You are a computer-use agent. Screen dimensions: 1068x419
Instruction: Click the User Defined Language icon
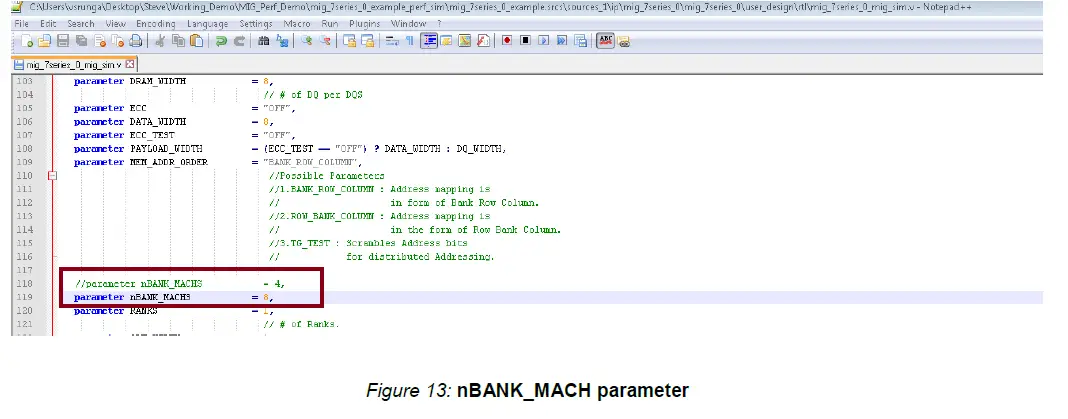[x=446, y=41]
